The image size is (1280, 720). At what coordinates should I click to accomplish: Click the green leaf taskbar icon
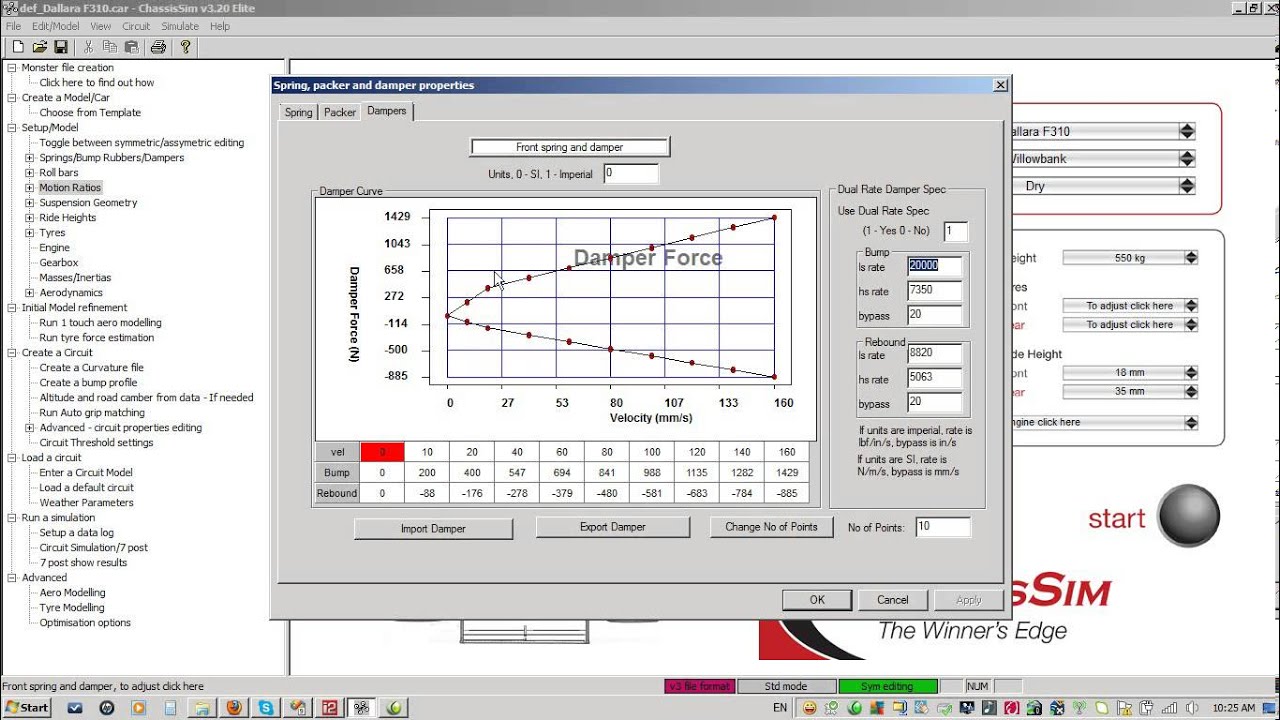395,707
